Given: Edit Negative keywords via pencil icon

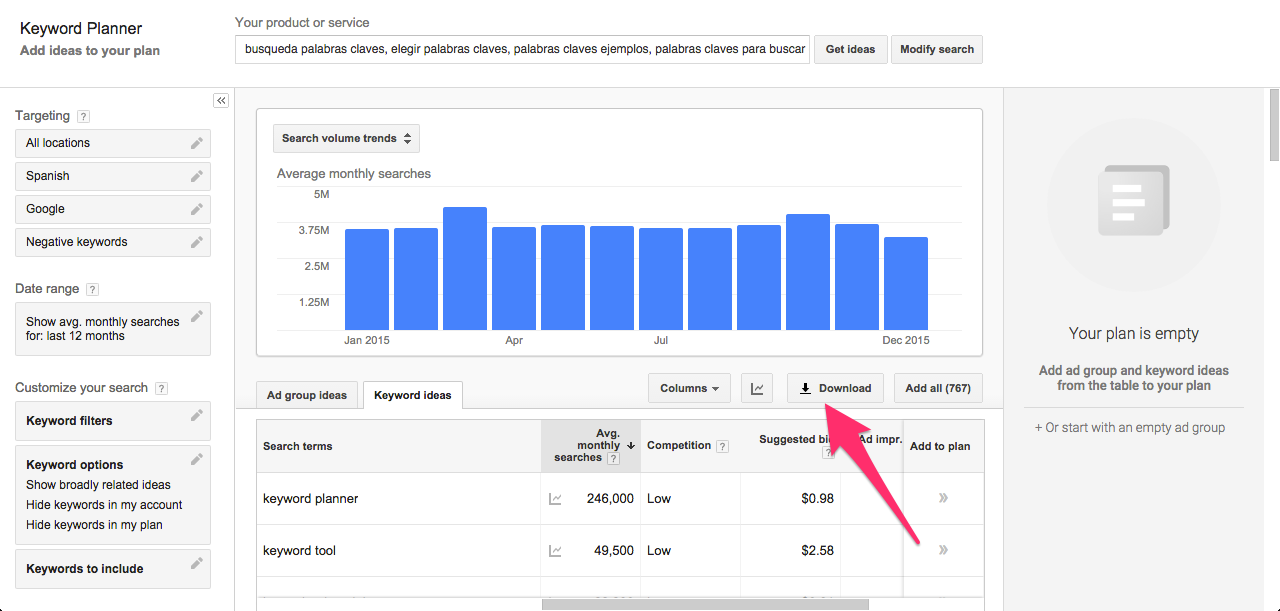Looking at the screenshot, I should tap(197, 242).
